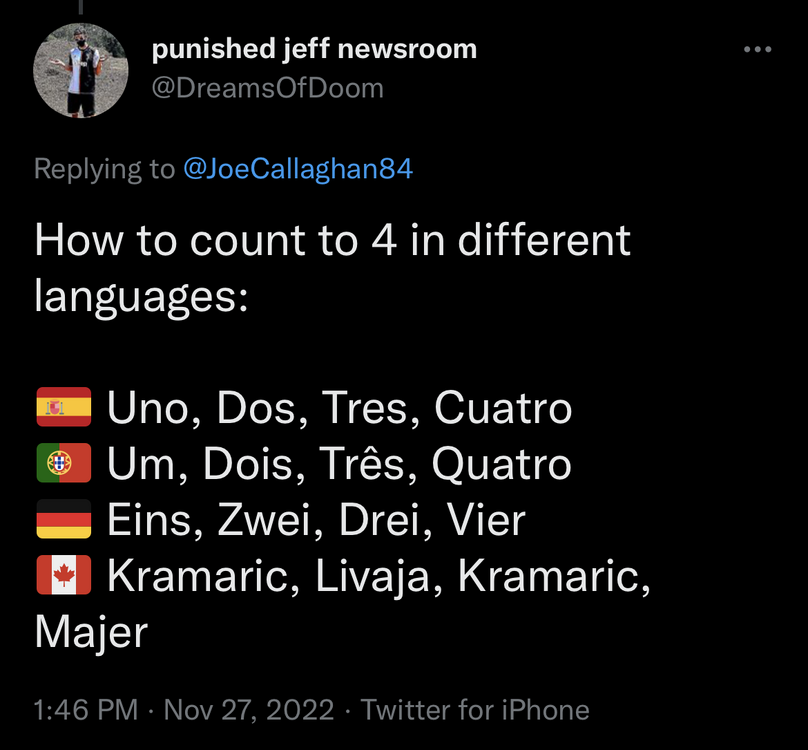Open the author's profile picture
The width and height of the screenshot is (808, 750).
click(82, 71)
